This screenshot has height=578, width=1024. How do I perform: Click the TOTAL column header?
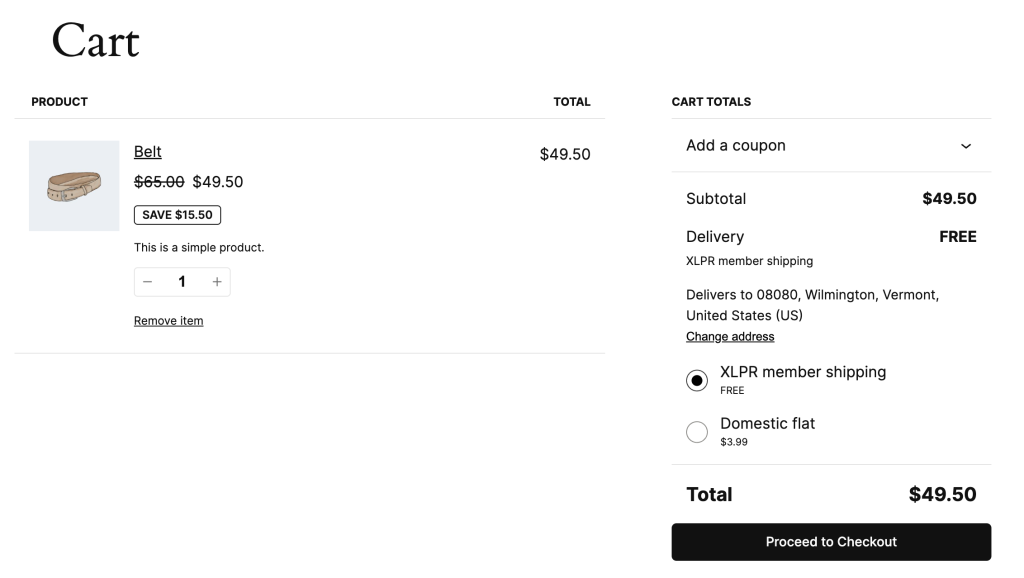pos(572,101)
